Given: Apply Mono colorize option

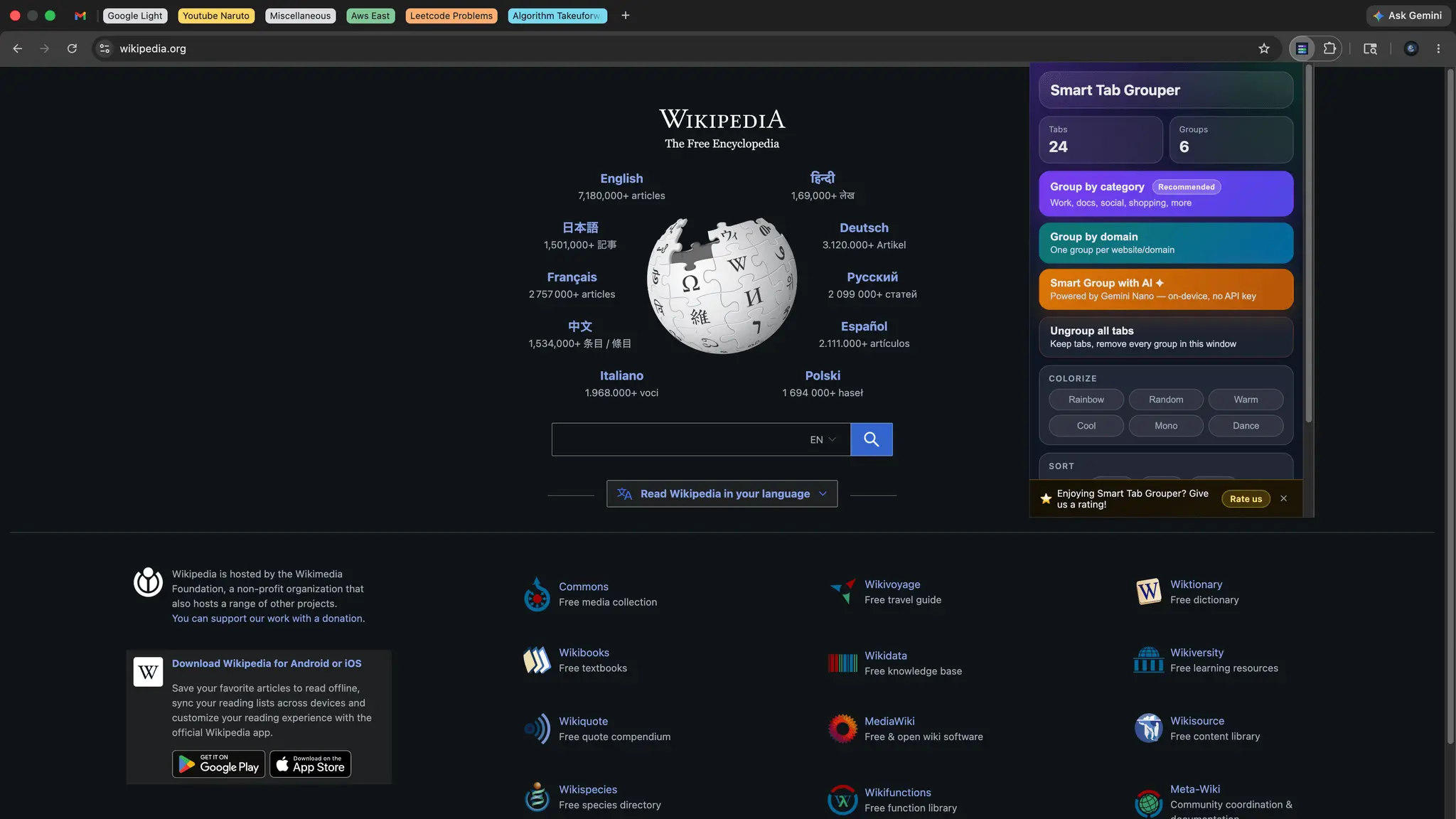Looking at the screenshot, I should coord(1166,426).
